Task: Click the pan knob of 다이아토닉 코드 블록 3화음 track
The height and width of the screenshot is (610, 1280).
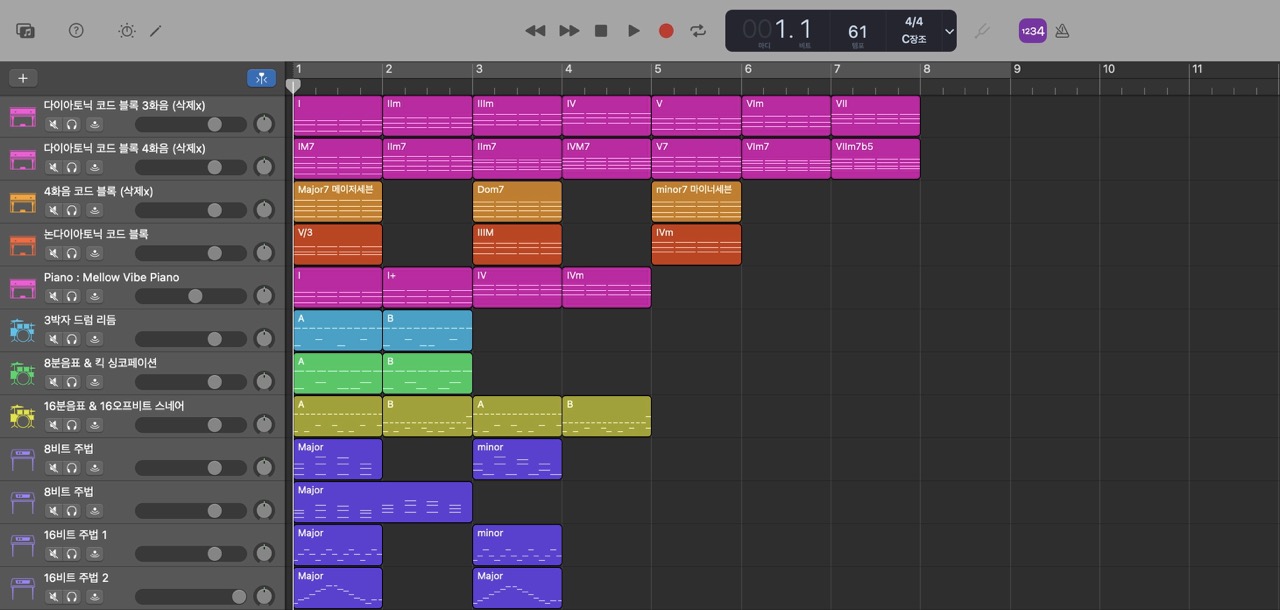Action: click(x=264, y=124)
